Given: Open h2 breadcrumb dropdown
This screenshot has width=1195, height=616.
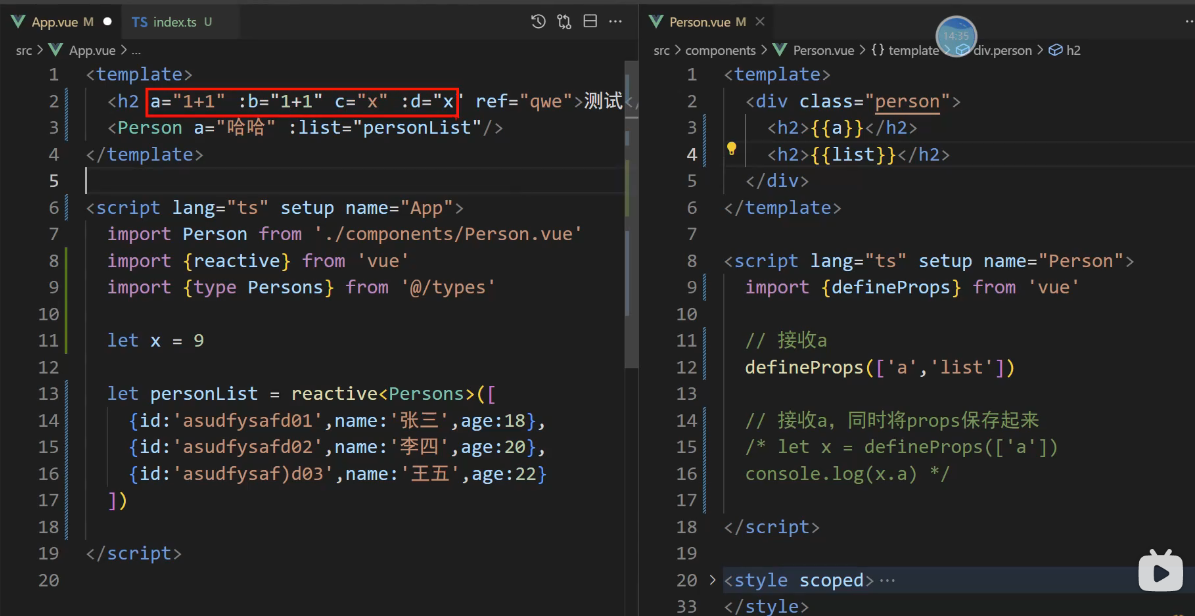Looking at the screenshot, I should point(1073,50).
